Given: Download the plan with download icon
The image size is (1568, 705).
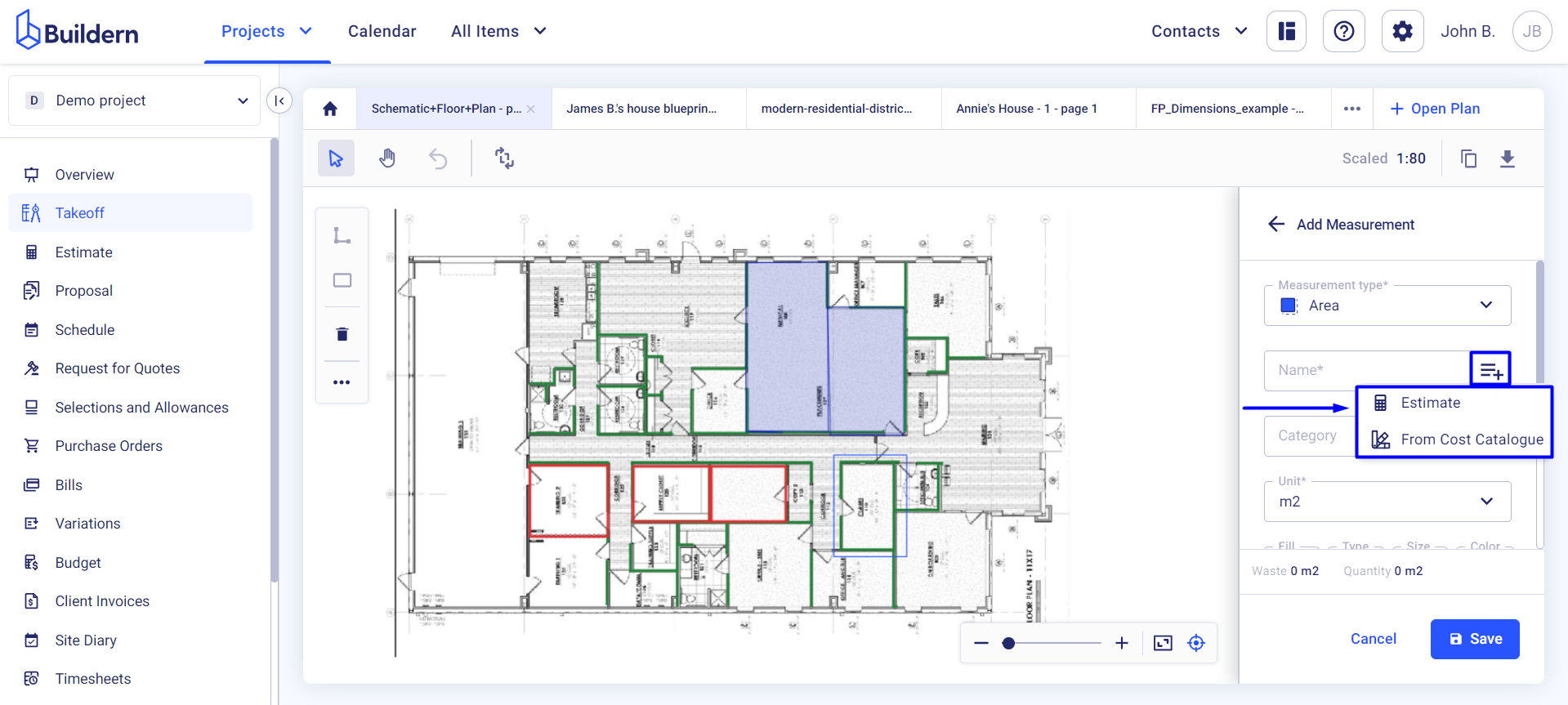Looking at the screenshot, I should coord(1508,158).
